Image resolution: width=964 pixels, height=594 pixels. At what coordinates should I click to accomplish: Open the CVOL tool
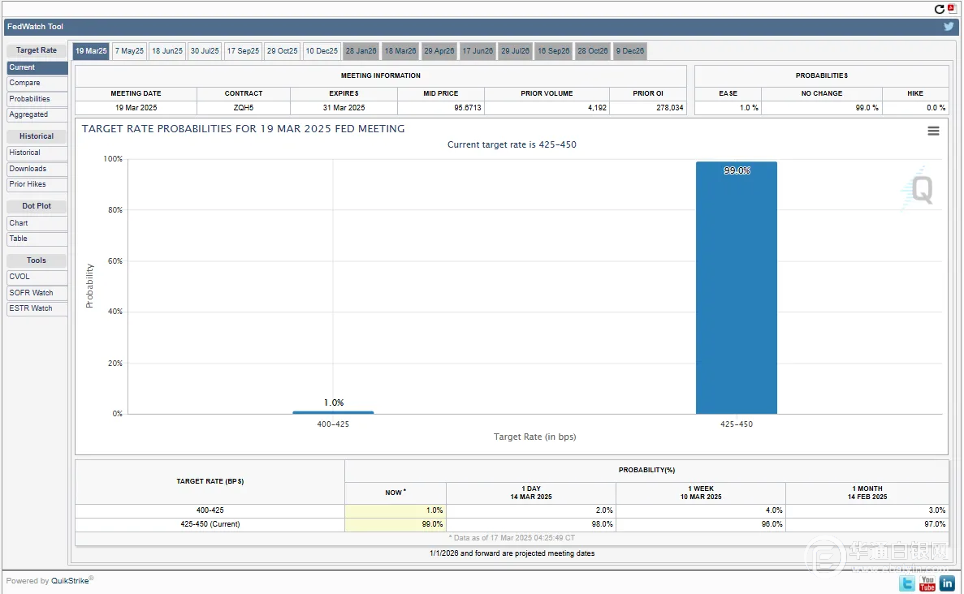point(37,277)
